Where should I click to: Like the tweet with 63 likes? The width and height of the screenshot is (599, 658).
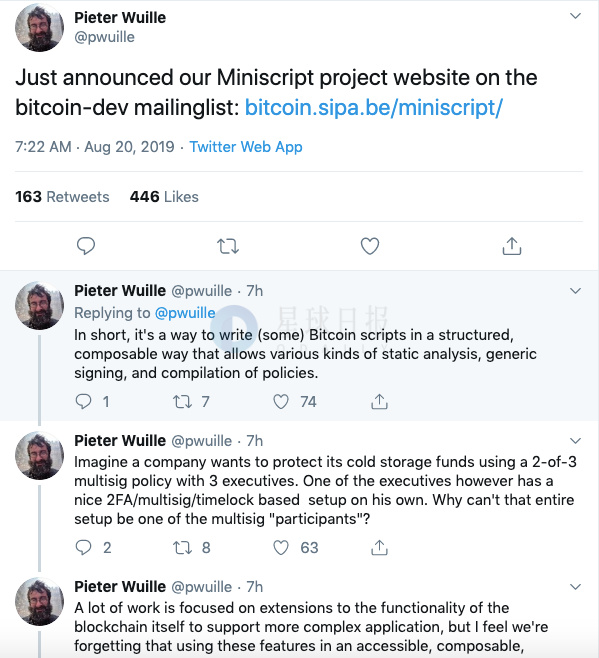pyautogui.click(x=281, y=548)
